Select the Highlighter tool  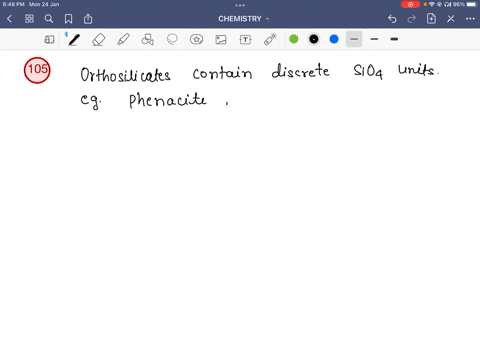[123, 40]
